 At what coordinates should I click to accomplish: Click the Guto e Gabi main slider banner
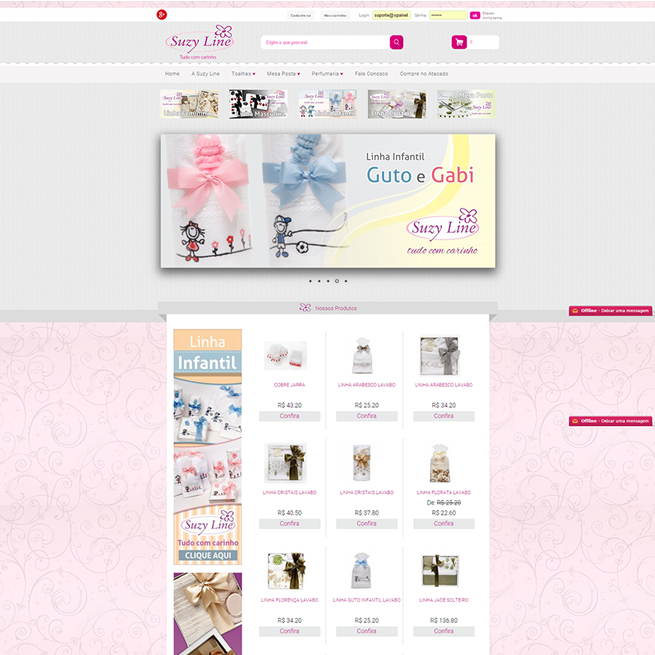tap(328, 201)
